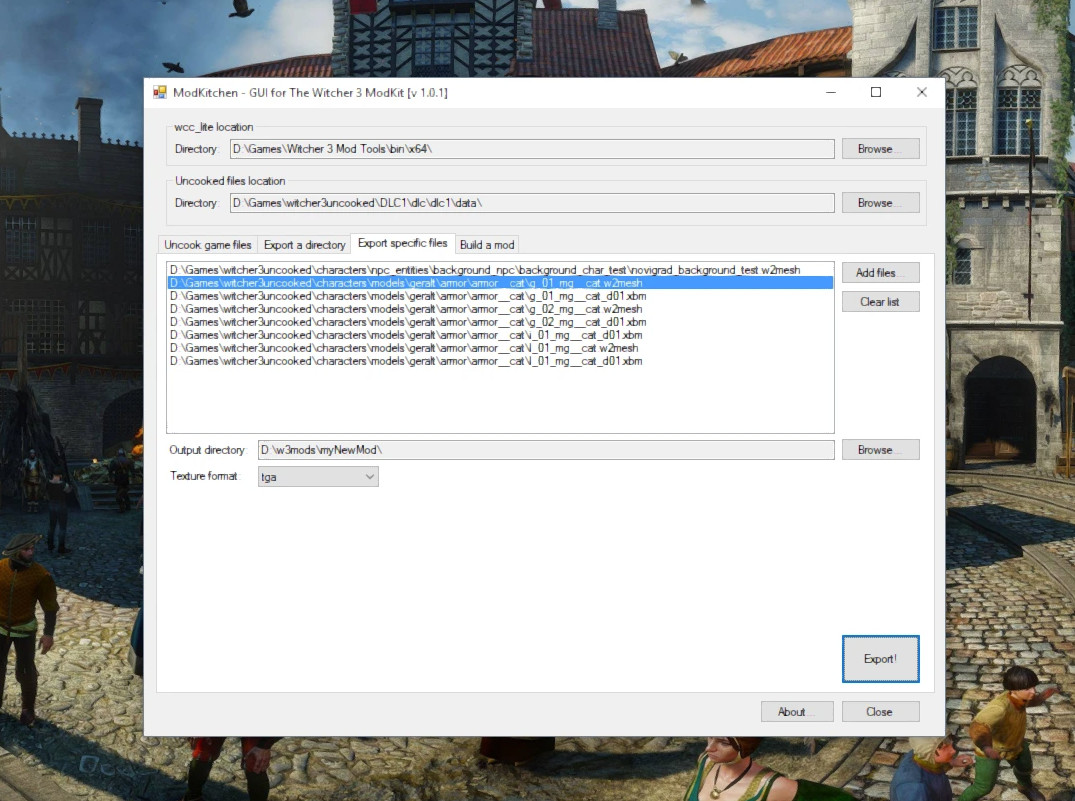Viewport: 1075px width, 801px height.
Task: Select the Export specific files tab
Action: point(402,244)
